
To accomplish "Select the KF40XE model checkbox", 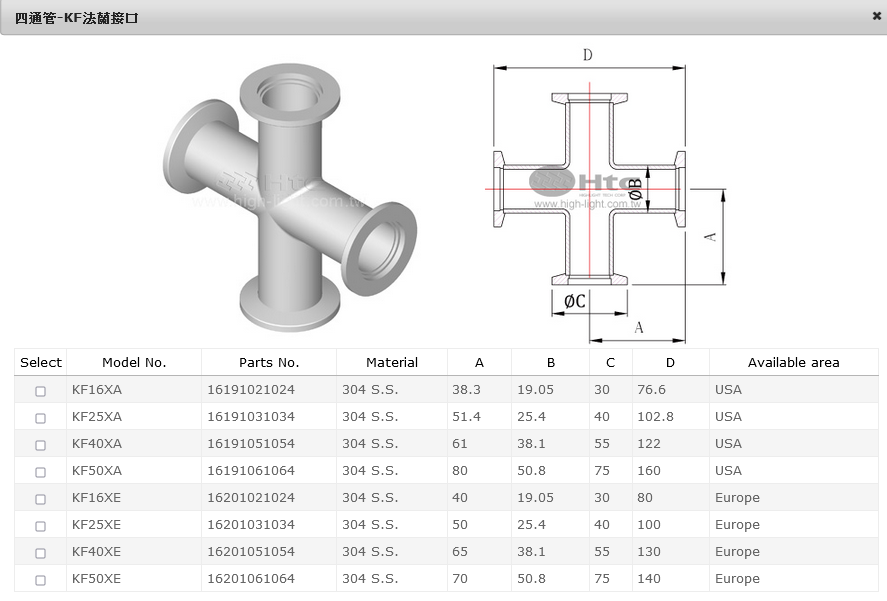I will [x=41, y=553].
